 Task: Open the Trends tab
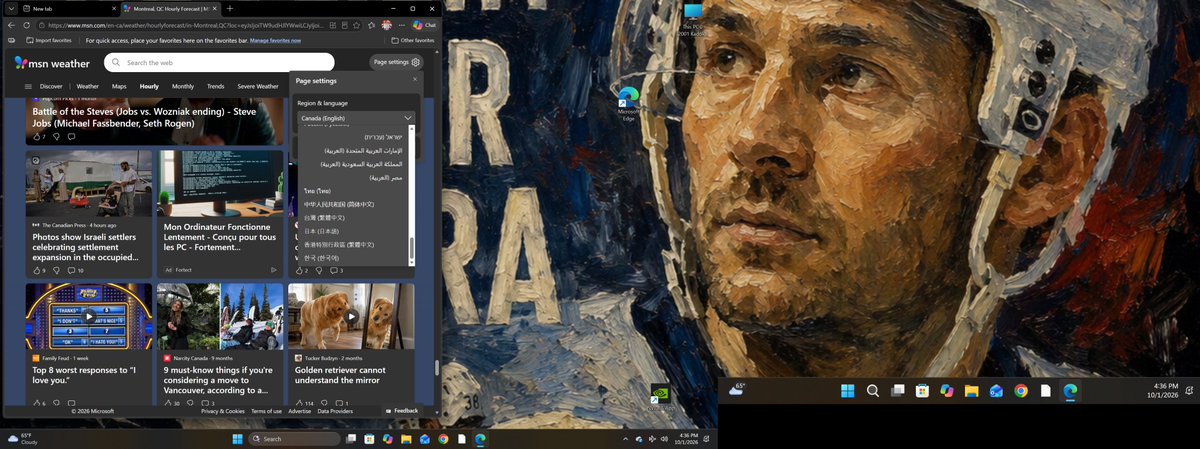tap(215, 86)
